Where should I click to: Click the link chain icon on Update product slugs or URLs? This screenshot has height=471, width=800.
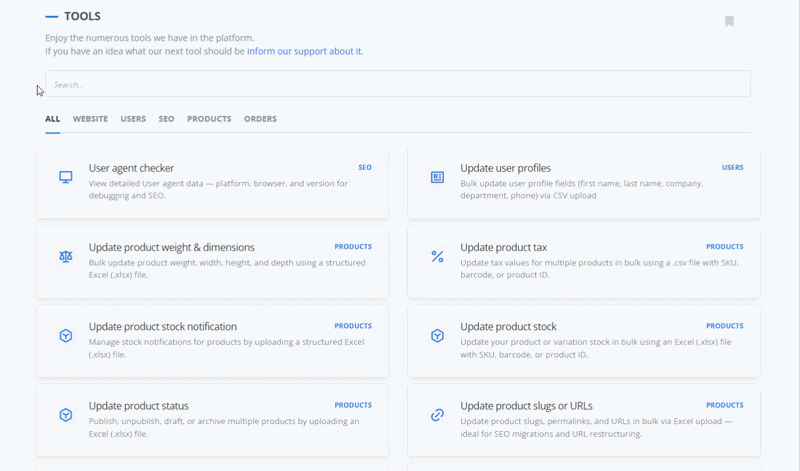(437, 415)
